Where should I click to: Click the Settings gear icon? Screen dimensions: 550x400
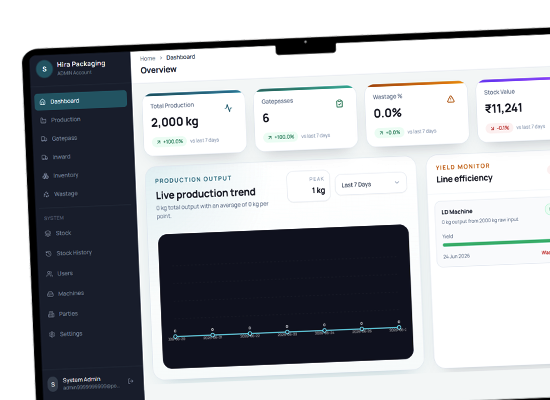(x=52, y=334)
